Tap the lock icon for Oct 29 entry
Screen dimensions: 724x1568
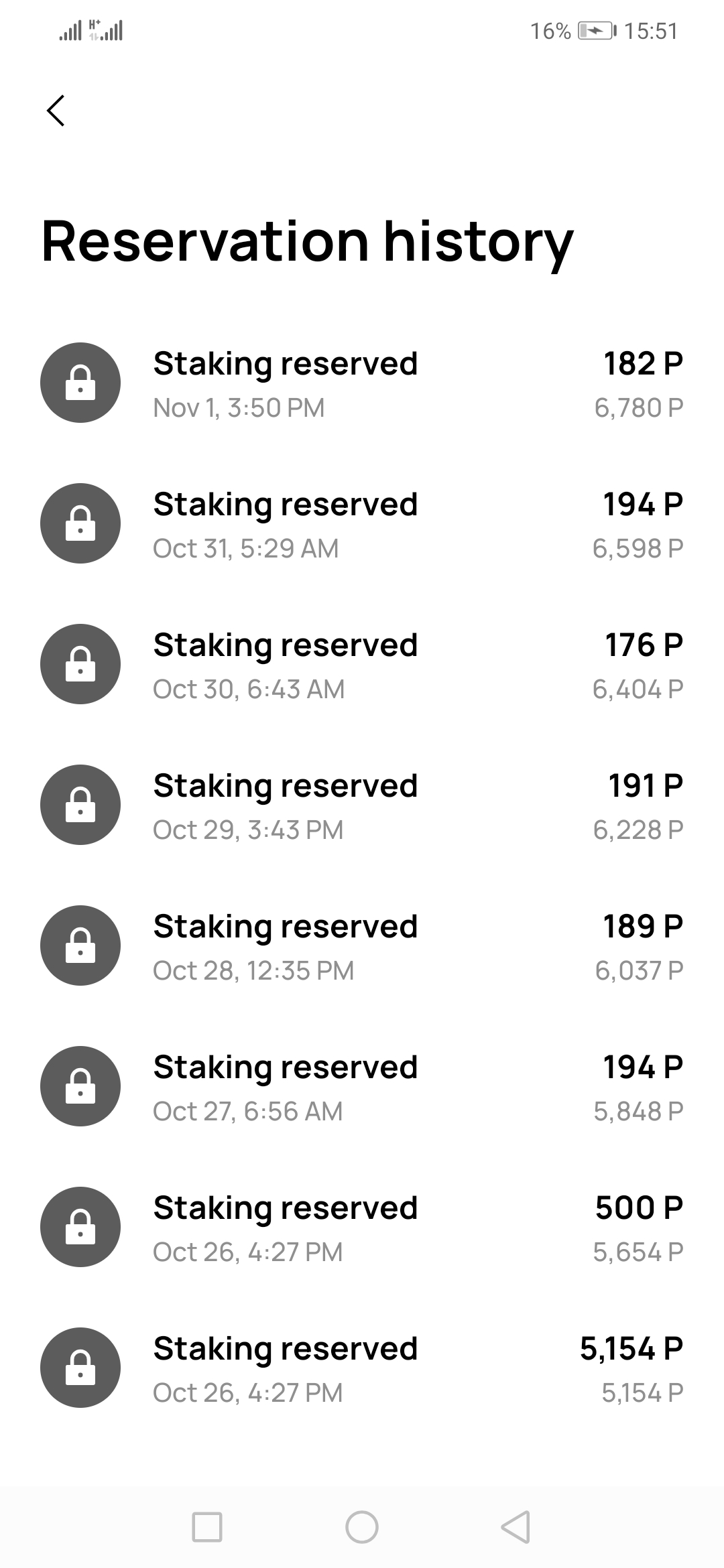tap(80, 805)
